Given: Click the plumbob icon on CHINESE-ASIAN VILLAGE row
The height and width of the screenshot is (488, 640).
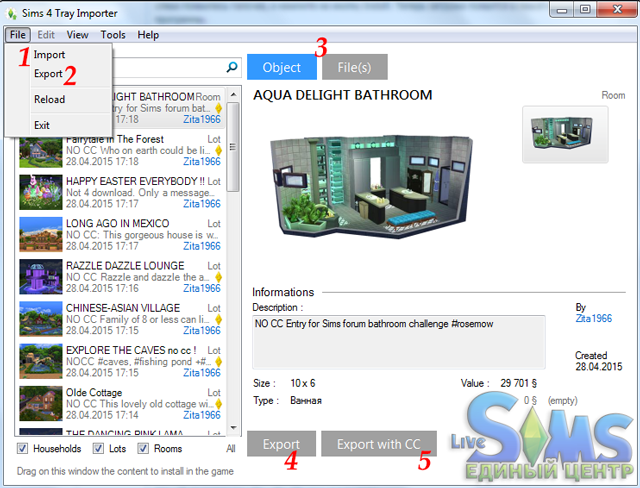Looking at the screenshot, I should coord(218,319).
